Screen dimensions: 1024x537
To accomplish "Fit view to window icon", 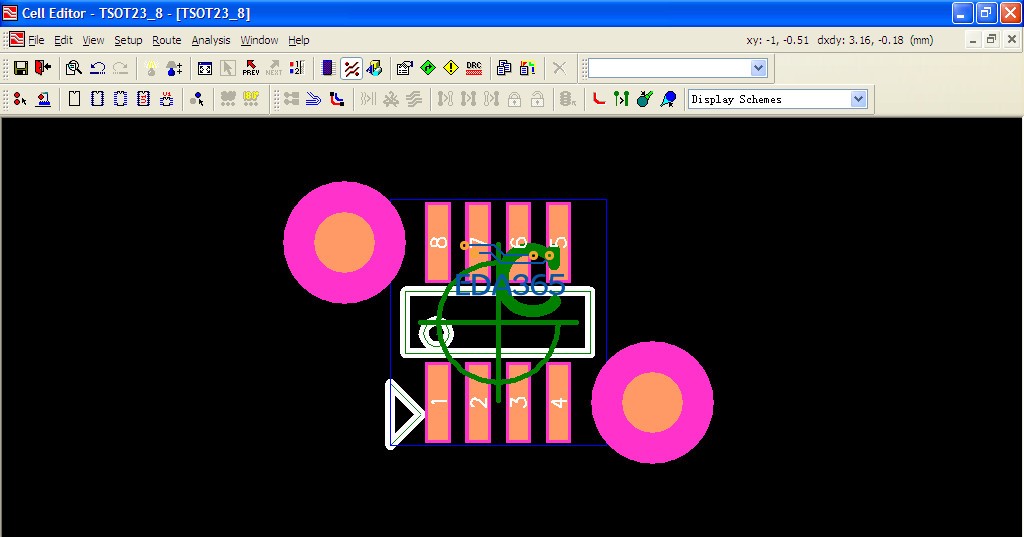I will click(204, 68).
